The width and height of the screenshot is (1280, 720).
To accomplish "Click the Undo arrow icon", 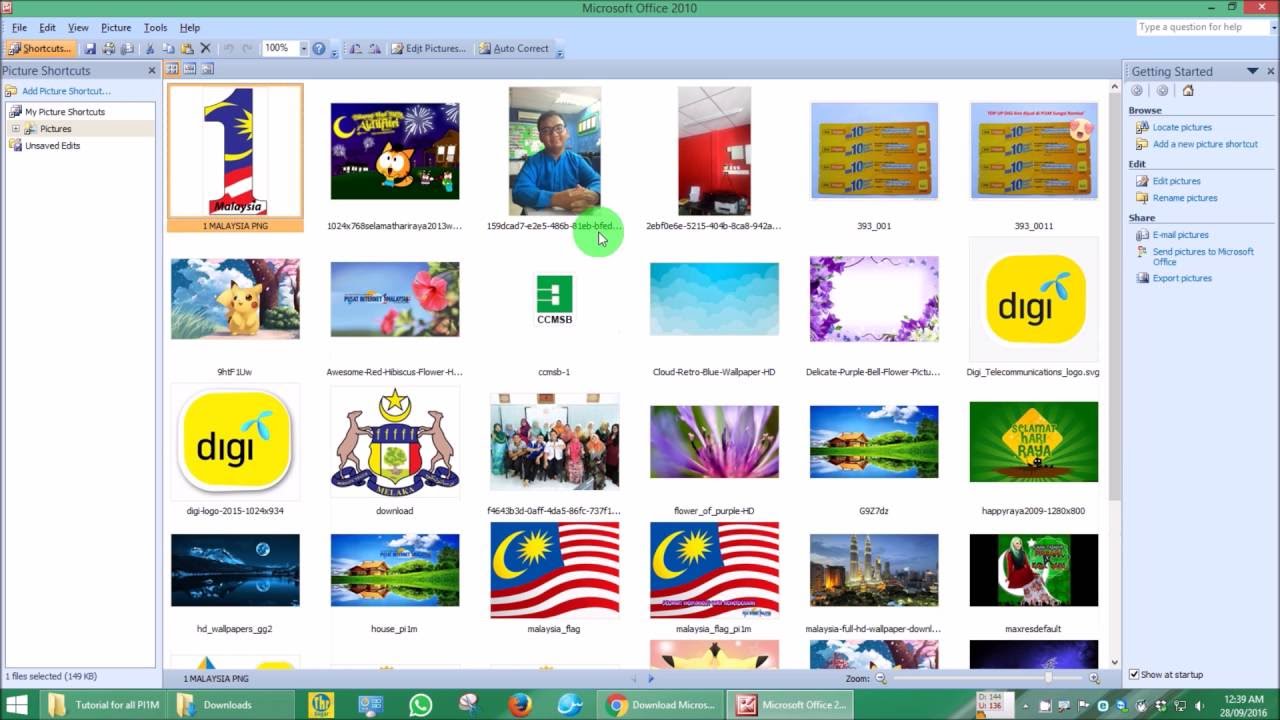I will (x=228, y=48).
